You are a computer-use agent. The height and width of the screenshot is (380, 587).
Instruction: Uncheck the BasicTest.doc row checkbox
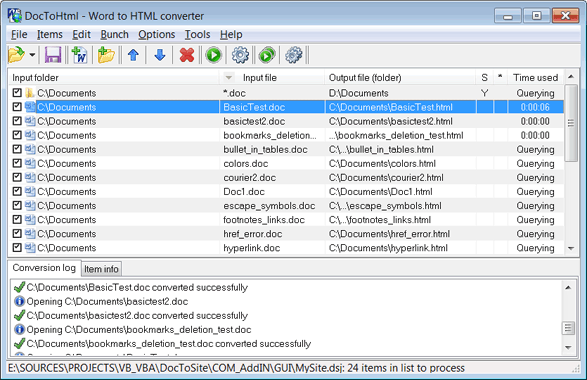click(17, 107)
